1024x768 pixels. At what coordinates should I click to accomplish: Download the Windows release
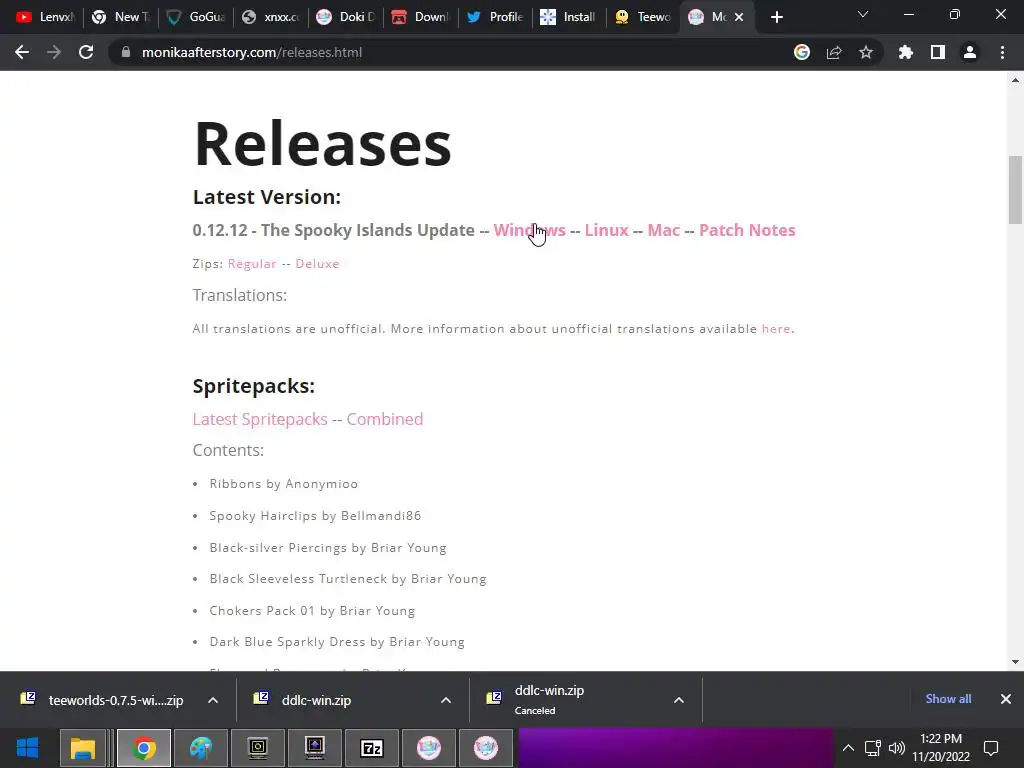pos(529,230)
